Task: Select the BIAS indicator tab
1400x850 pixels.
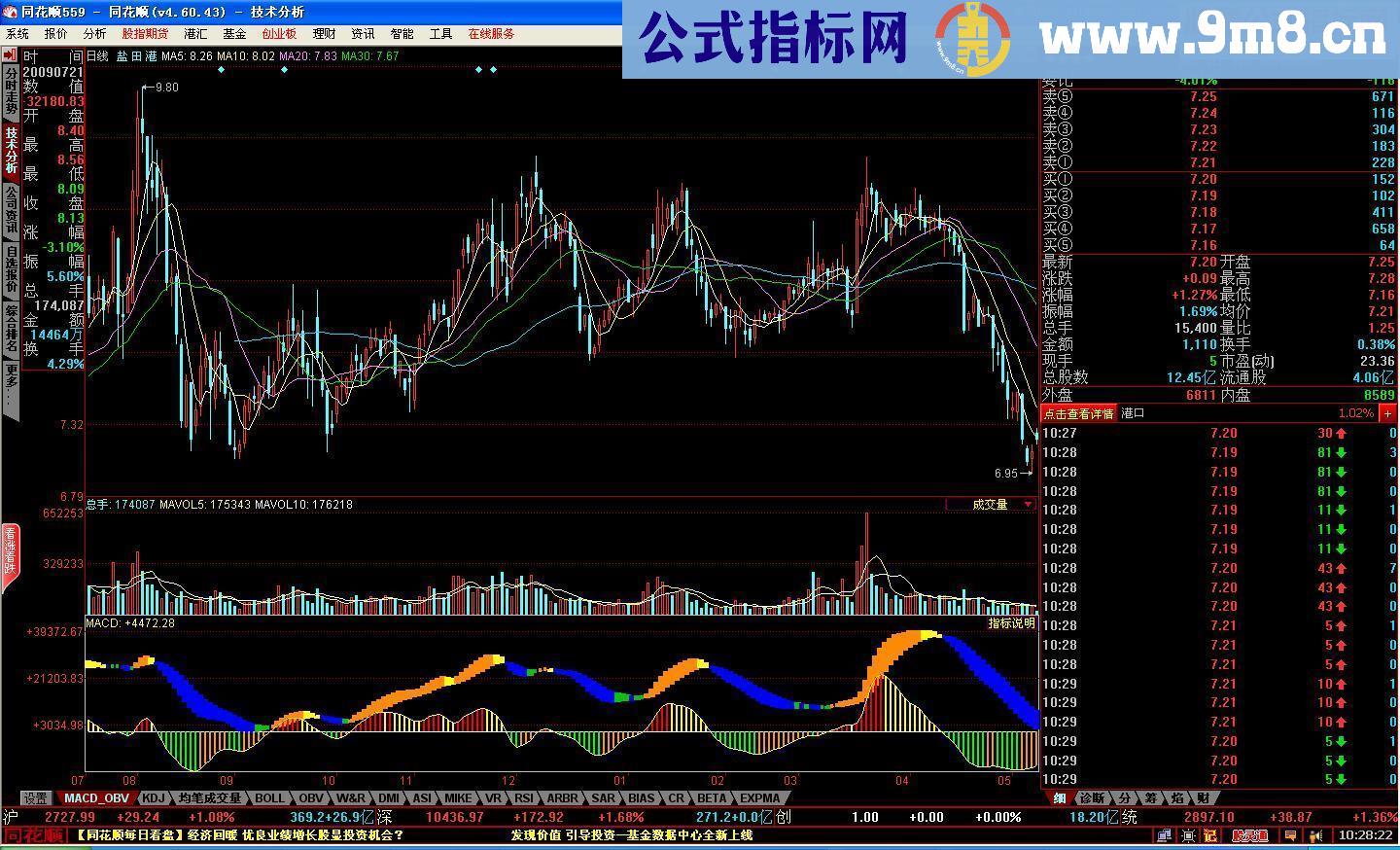Action: click(641, 798)
